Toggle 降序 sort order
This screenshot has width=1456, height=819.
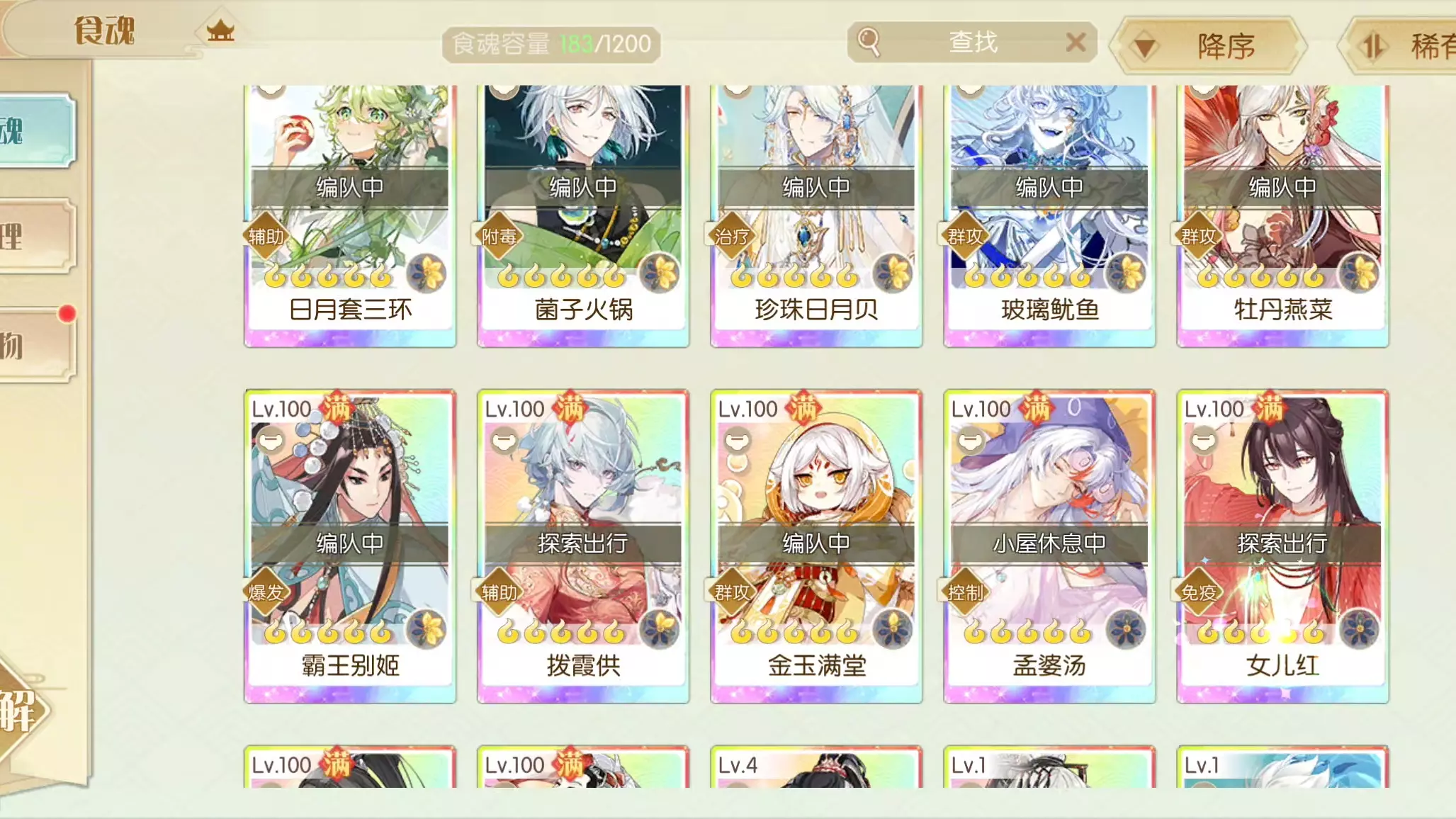pyautogui.click(x=1209, y=46)
